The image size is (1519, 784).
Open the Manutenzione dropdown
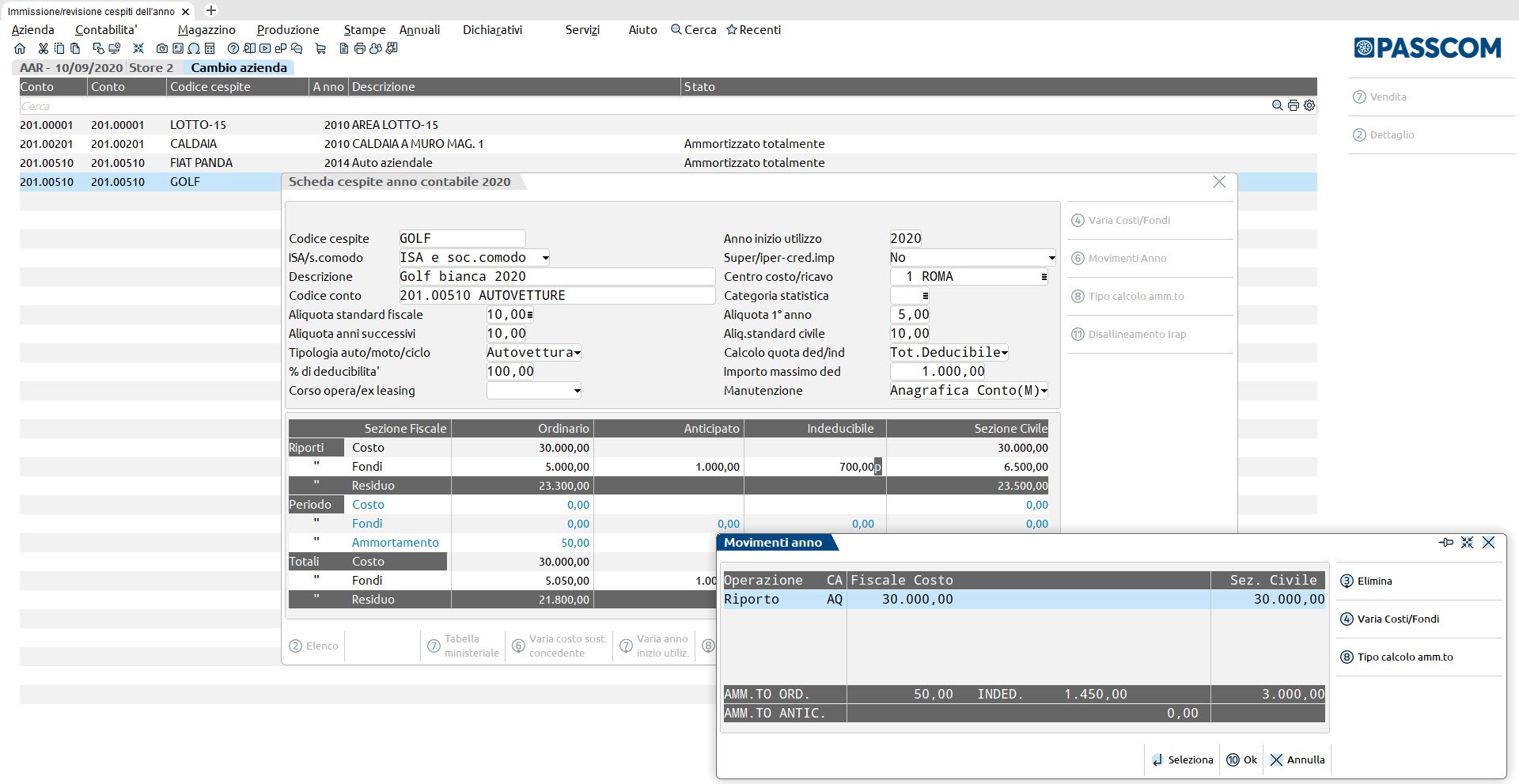coord(1044,391)
